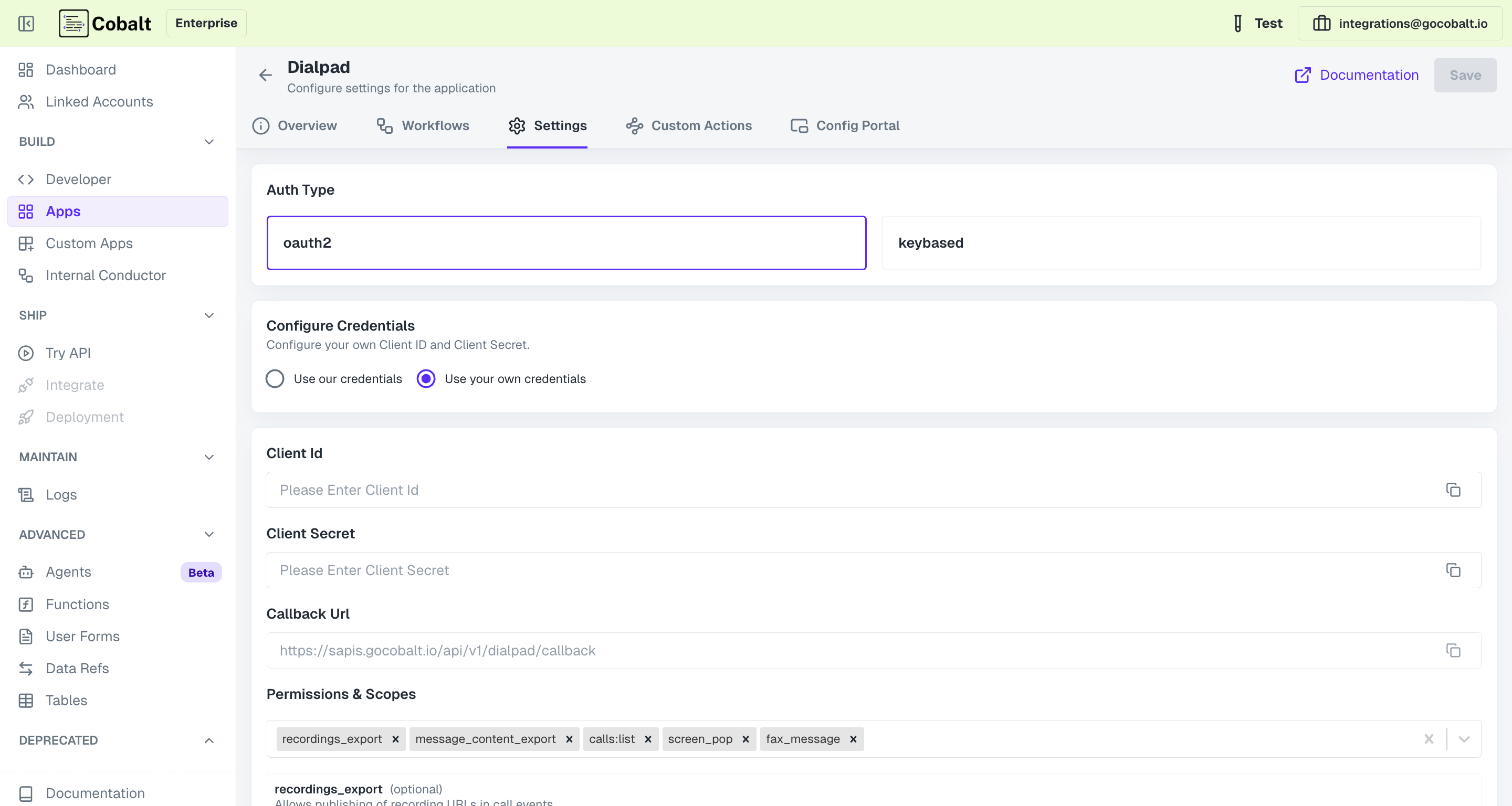The image size is (1512, 806).
Task: Open the Permissions & Scopes dropdown
Action: (x=1464, y=739)
